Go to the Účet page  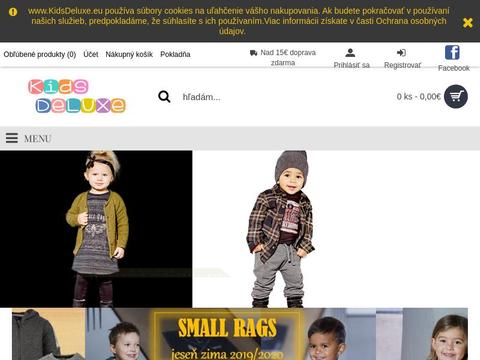pos(91,54)
